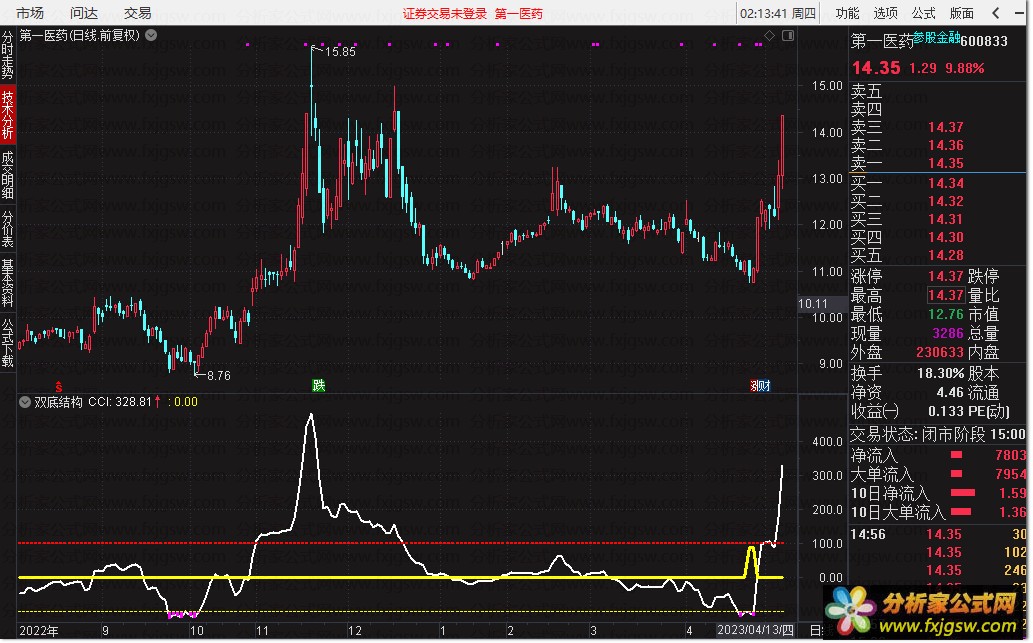Screen dimensions: 1033x643
Task: Click the 2023/04/13/四 date marker
Action: (755, 630)
